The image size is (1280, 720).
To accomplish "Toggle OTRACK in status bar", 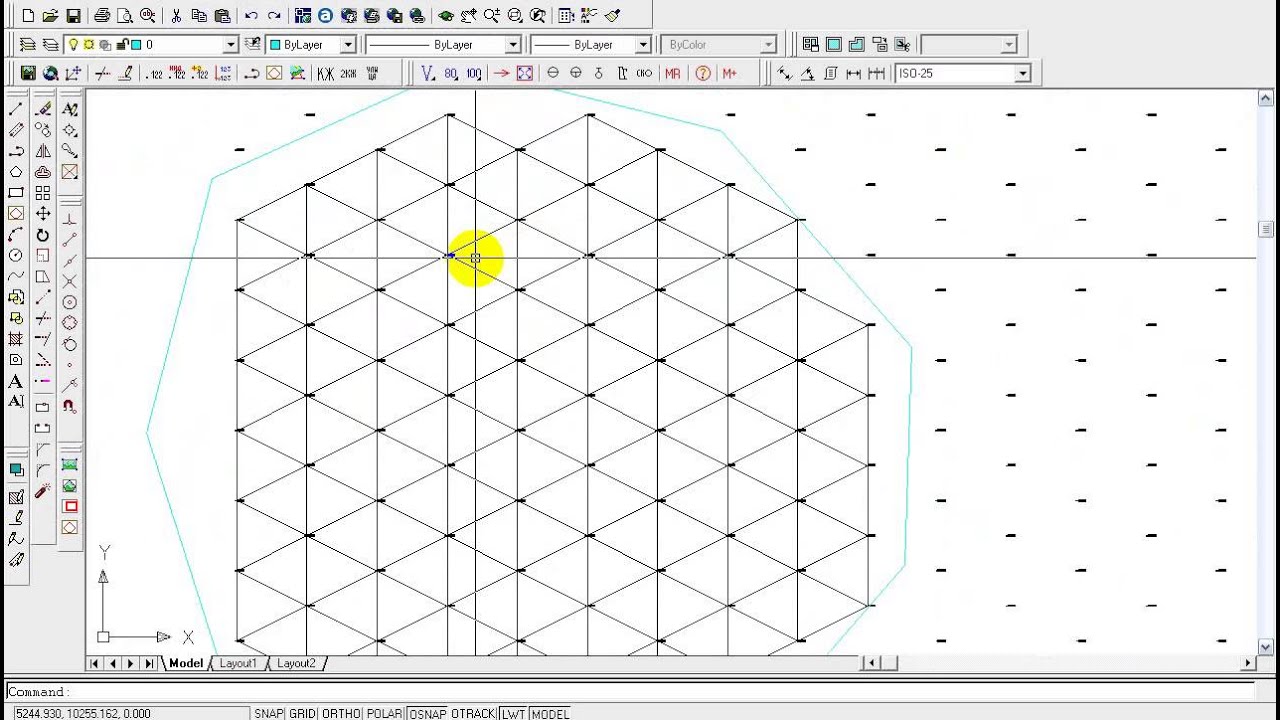I will [x=473, y=713].
